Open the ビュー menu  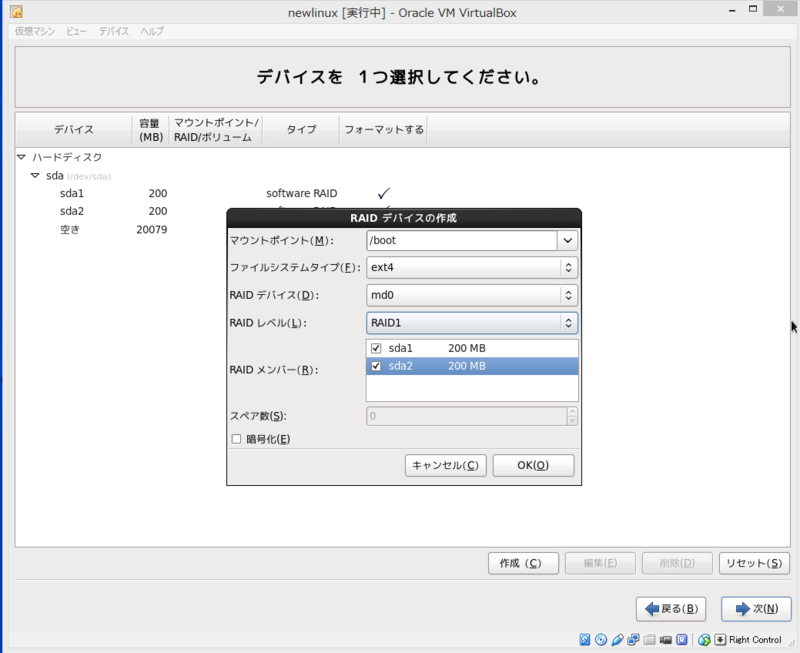(x=76, y=32)
